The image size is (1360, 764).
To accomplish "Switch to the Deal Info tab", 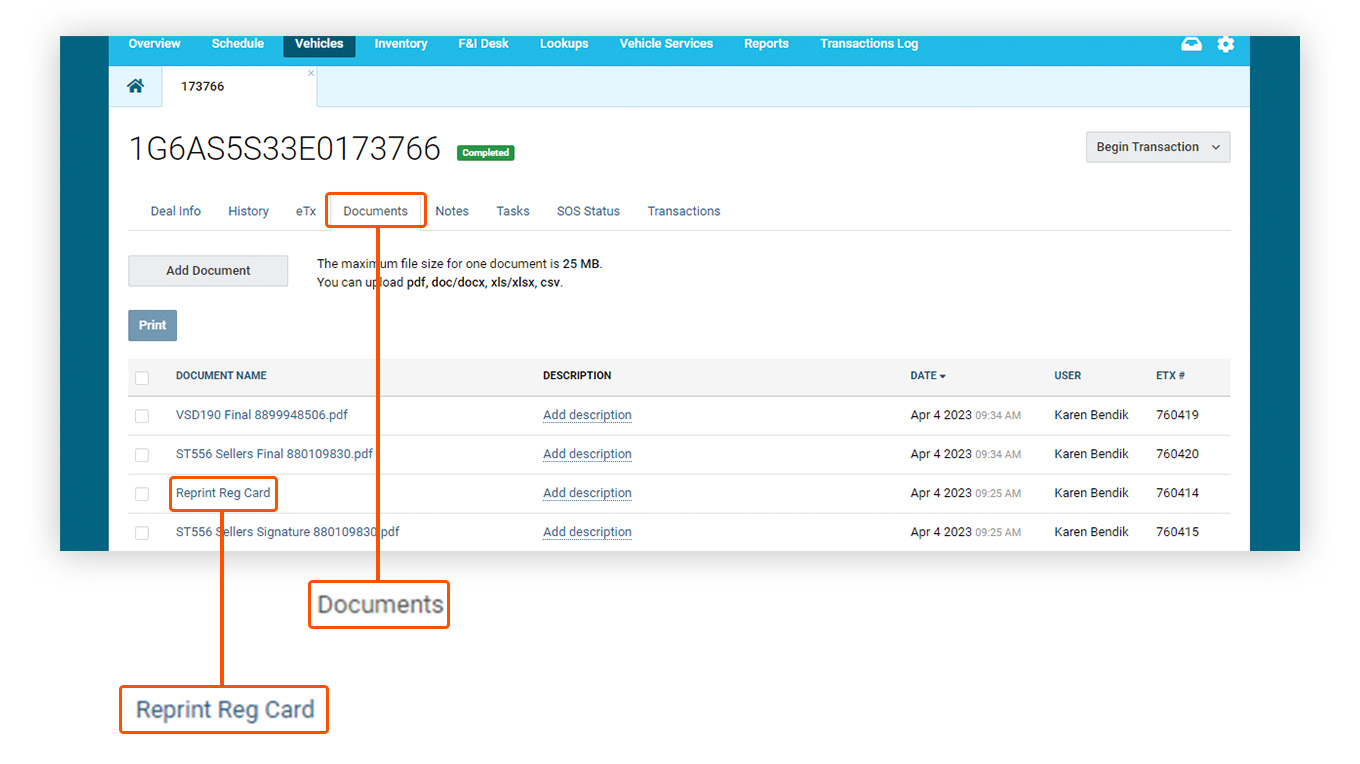I will 176,211.
